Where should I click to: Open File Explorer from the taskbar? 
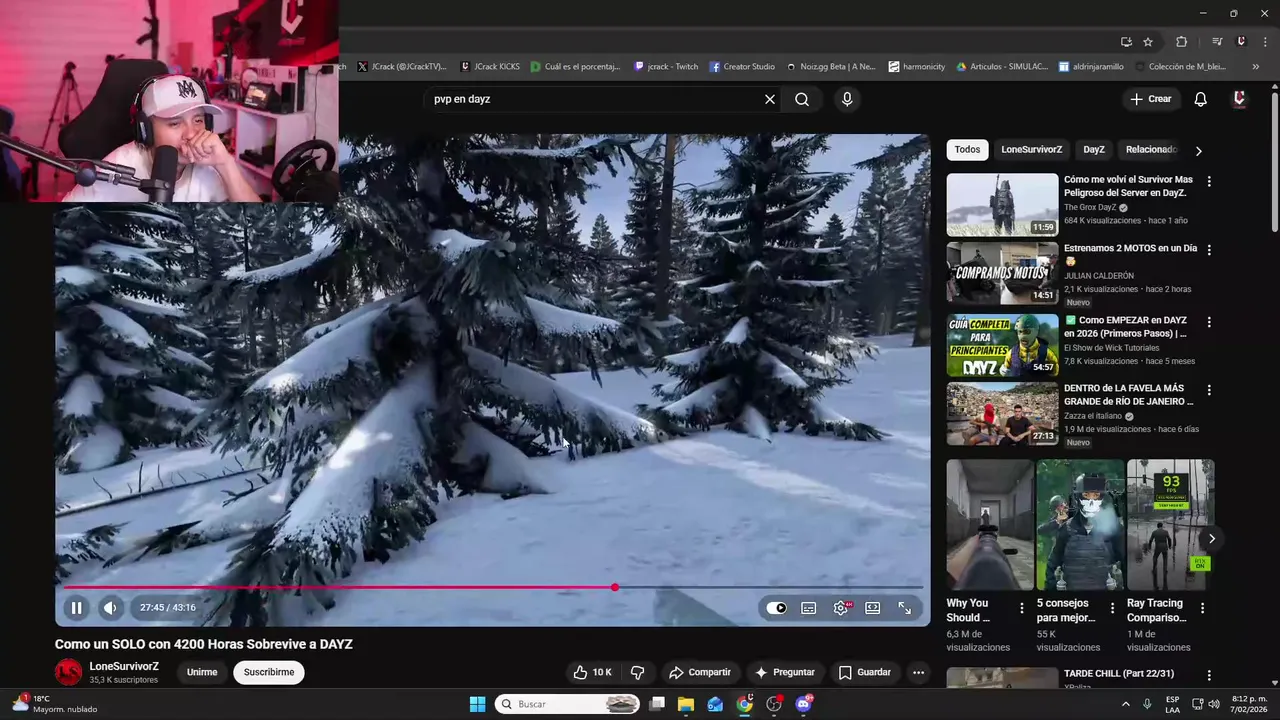click(686, 704)
